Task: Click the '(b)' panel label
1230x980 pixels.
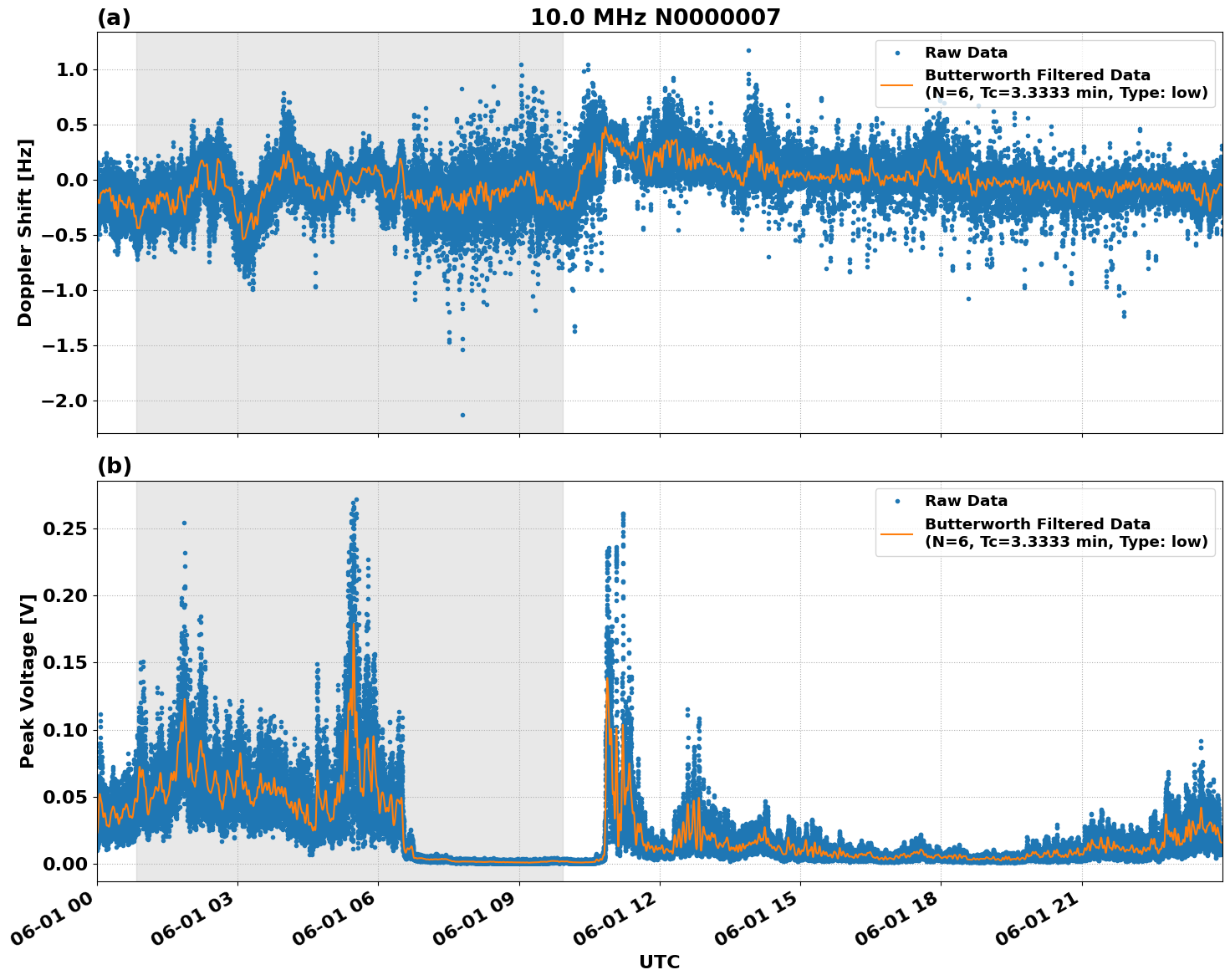Action: pos(115,466)
